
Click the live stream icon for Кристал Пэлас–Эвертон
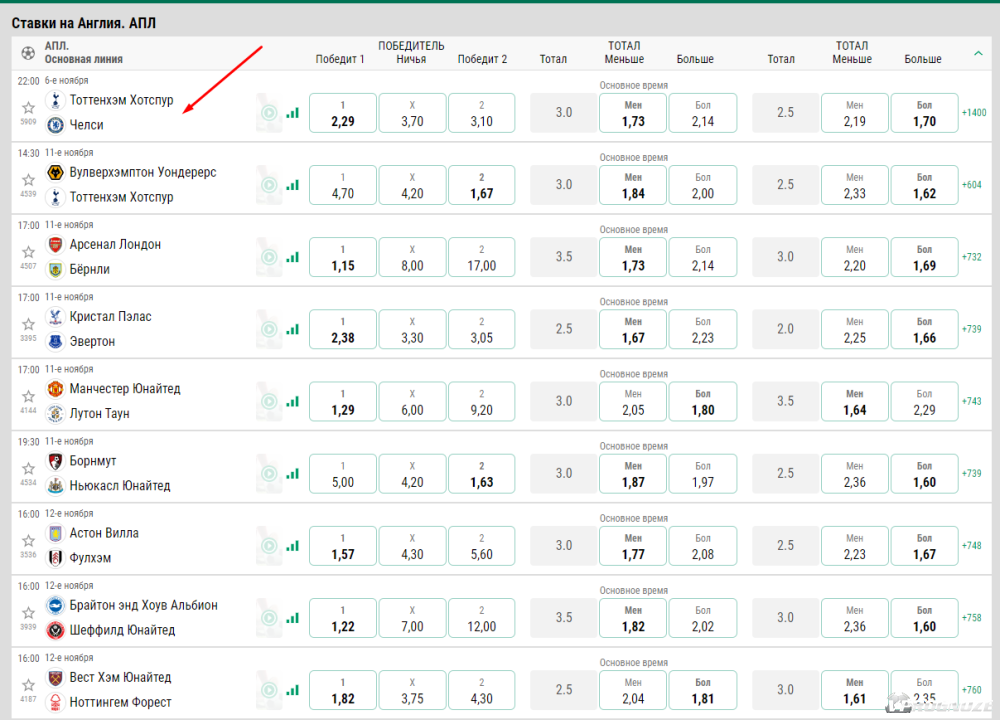269,329
